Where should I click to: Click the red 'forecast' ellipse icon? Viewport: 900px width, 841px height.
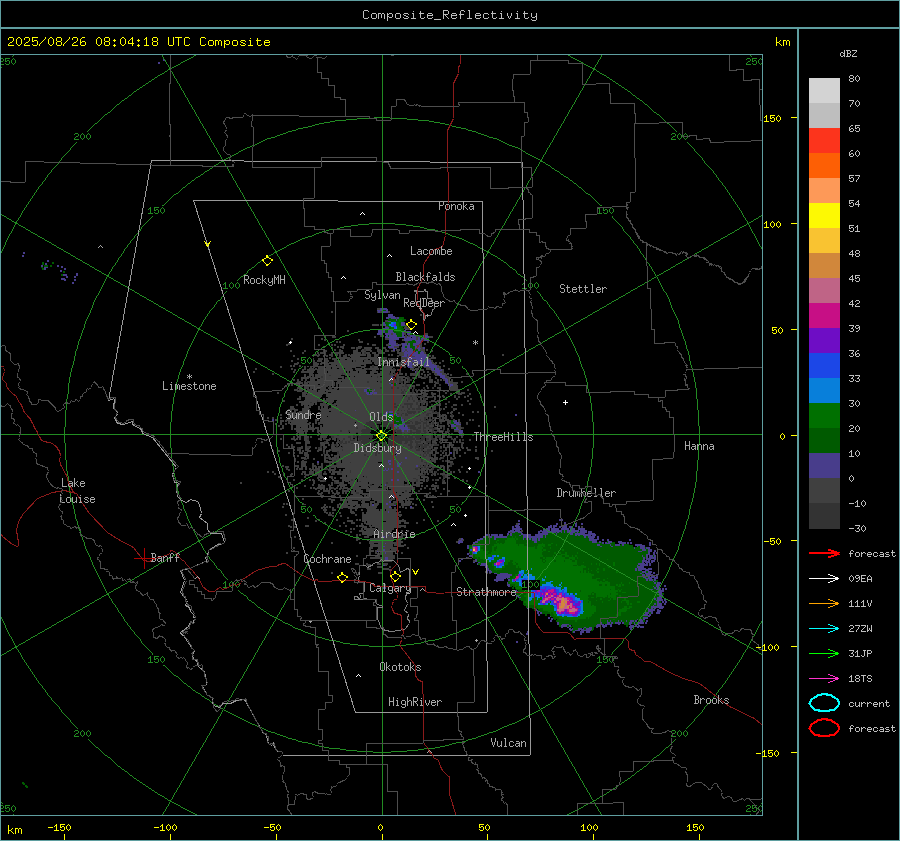[824, 728]
